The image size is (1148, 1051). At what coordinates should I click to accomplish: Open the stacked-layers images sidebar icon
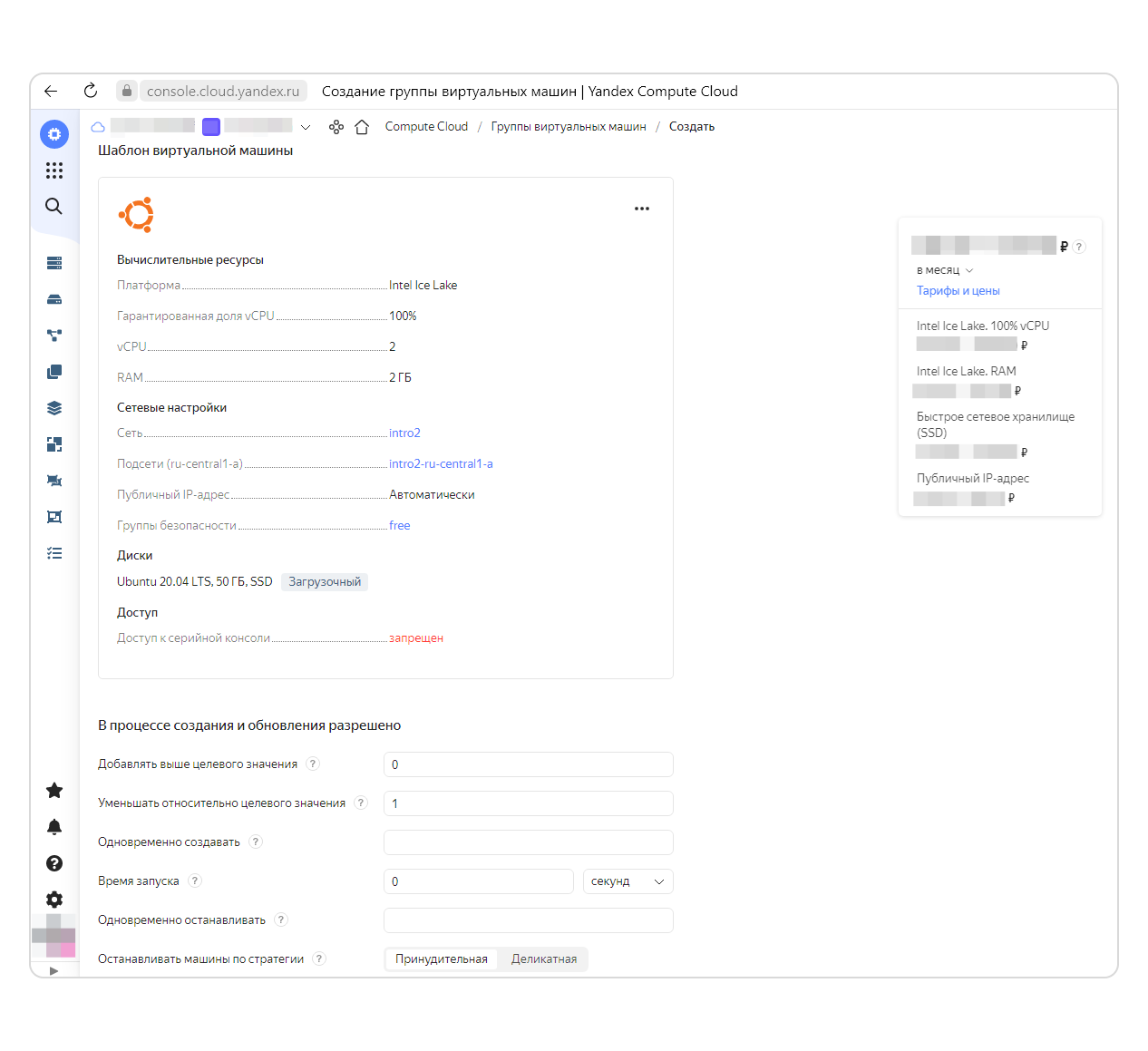[54, 408]
